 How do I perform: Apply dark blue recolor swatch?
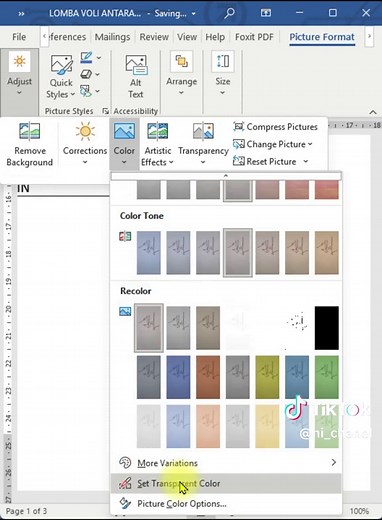click(178, 377)
